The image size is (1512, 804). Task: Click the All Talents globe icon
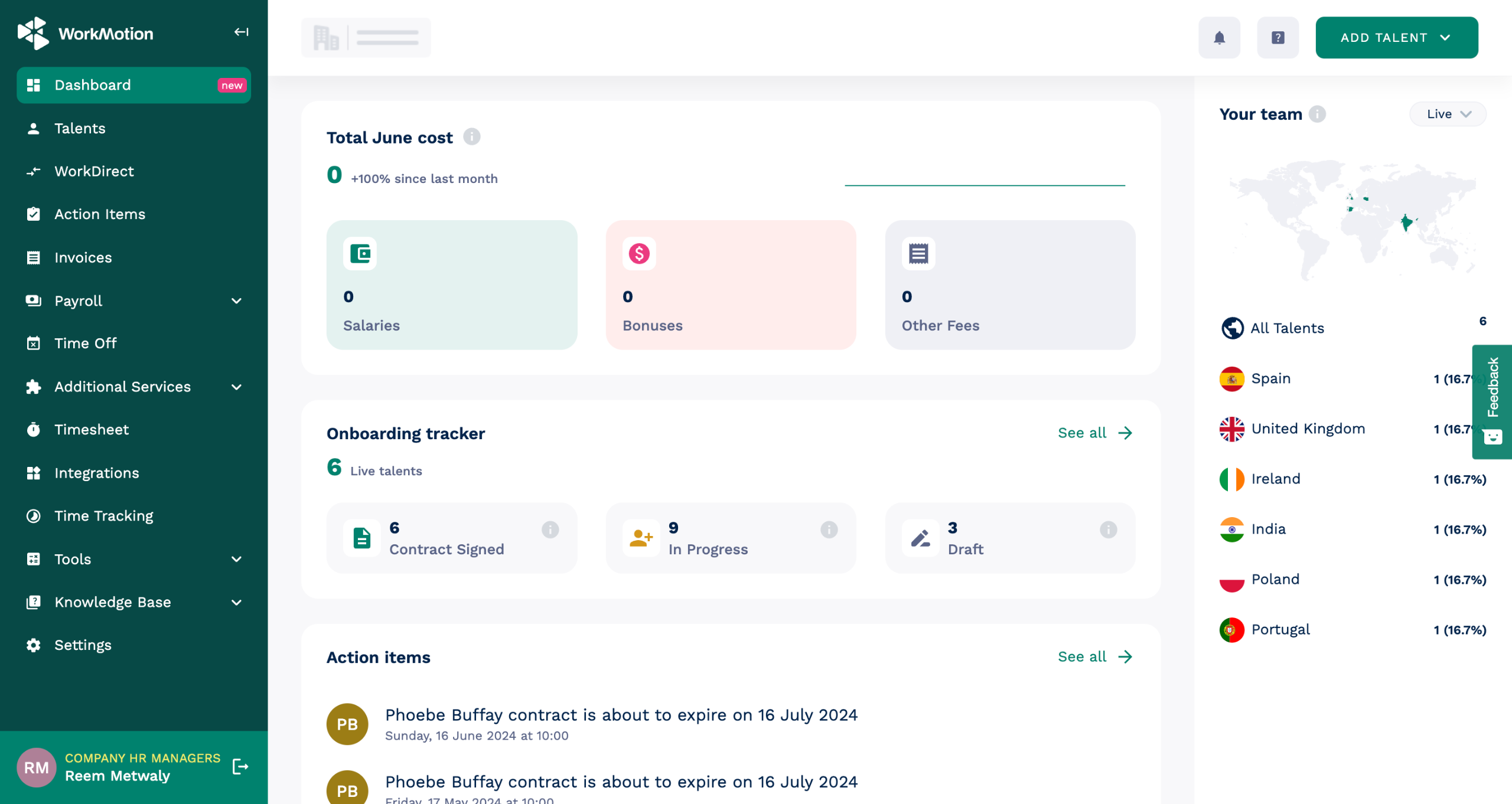(1232, 328)
